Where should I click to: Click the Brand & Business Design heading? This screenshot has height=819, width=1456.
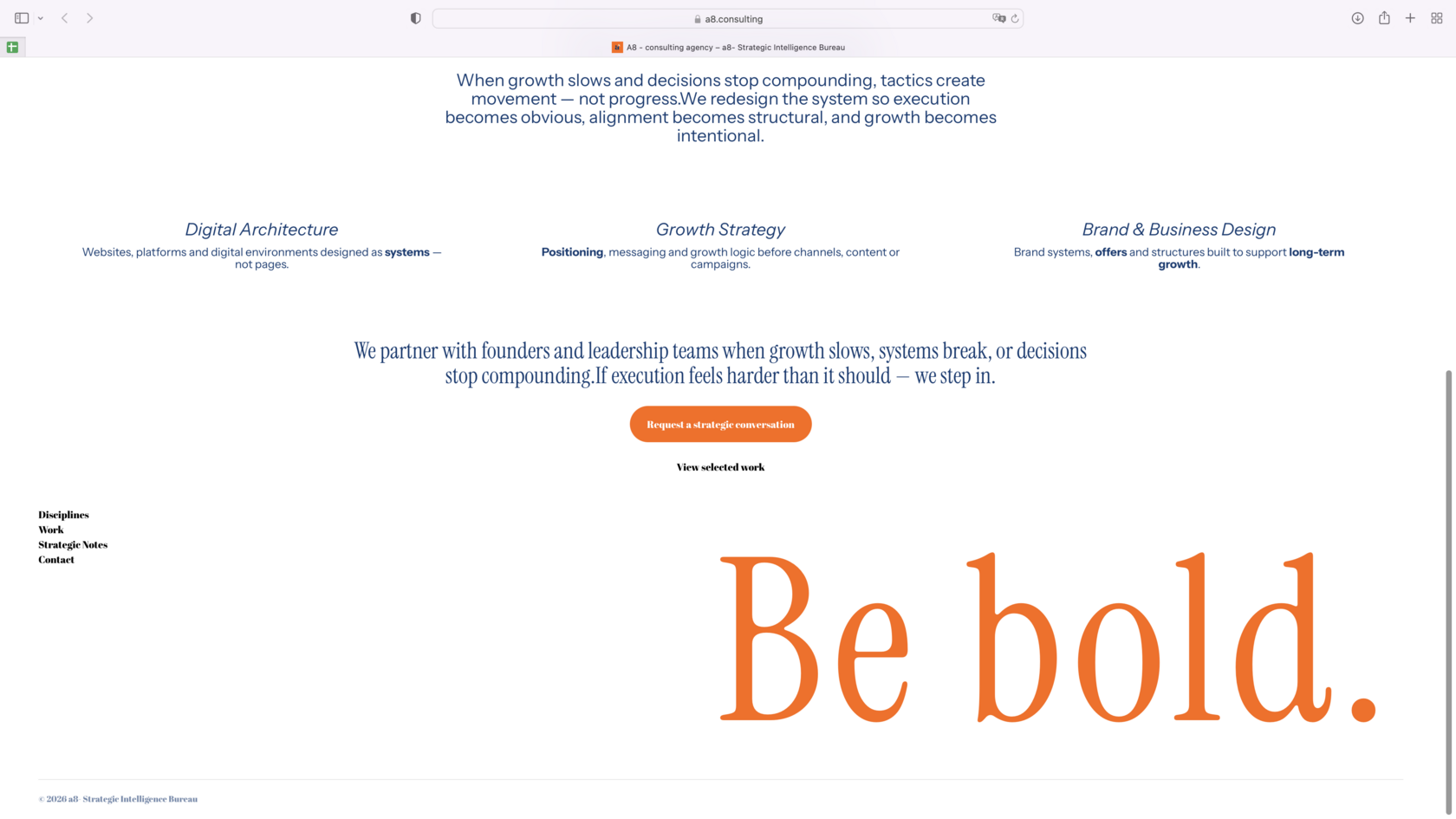(x=1179, y=230)
